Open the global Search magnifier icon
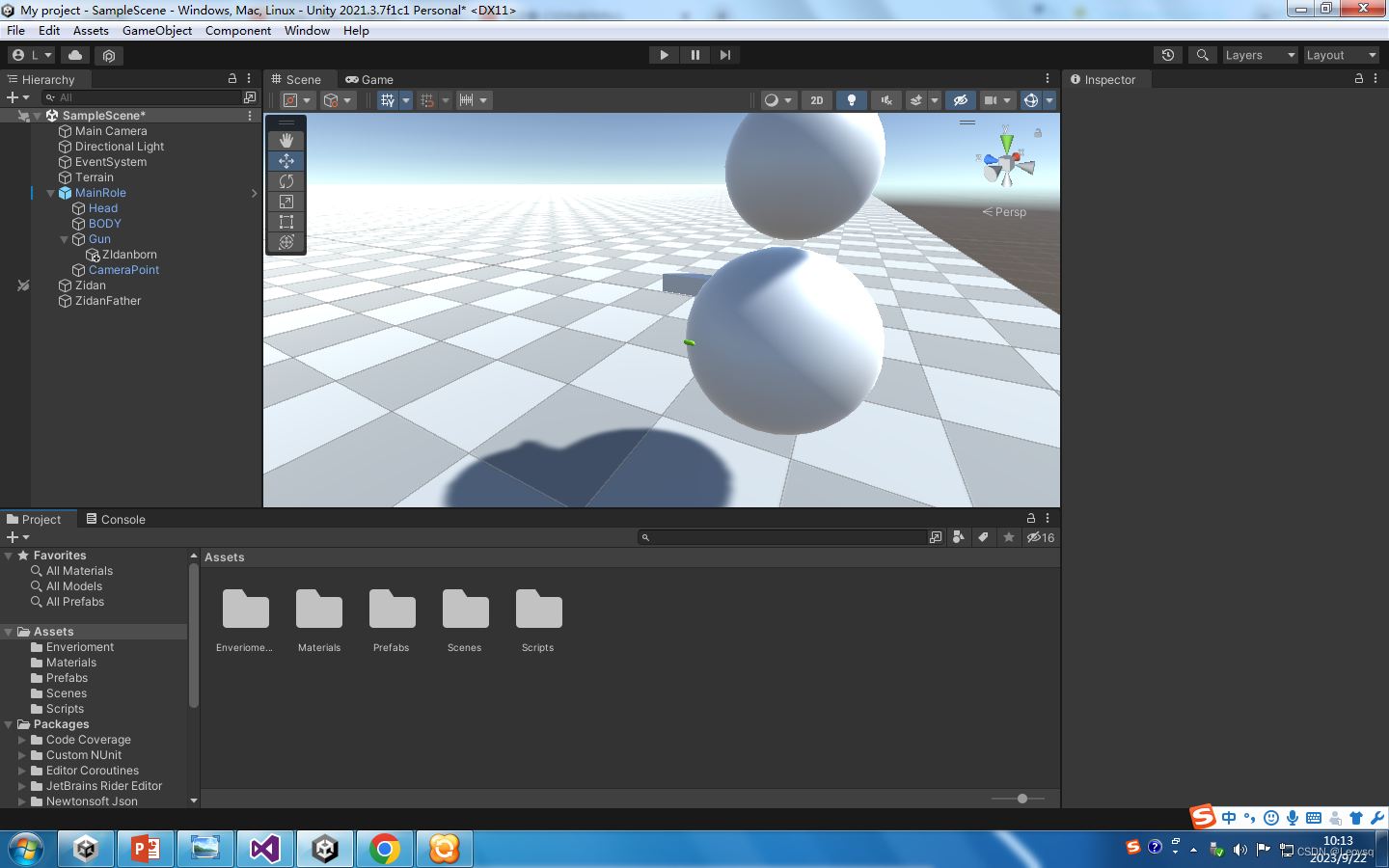This screenshot has height=868, width=1389. [x=1202, y=55]
